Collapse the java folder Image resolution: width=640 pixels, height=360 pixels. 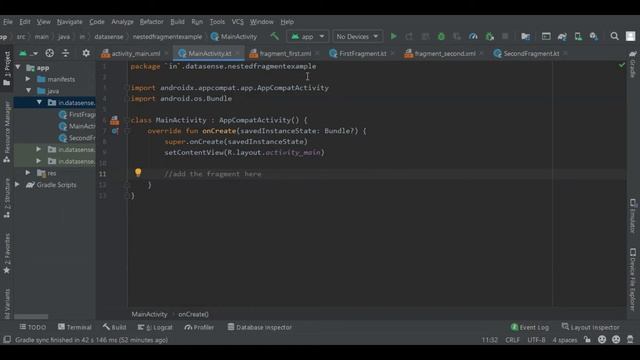(x=28, y=91)
